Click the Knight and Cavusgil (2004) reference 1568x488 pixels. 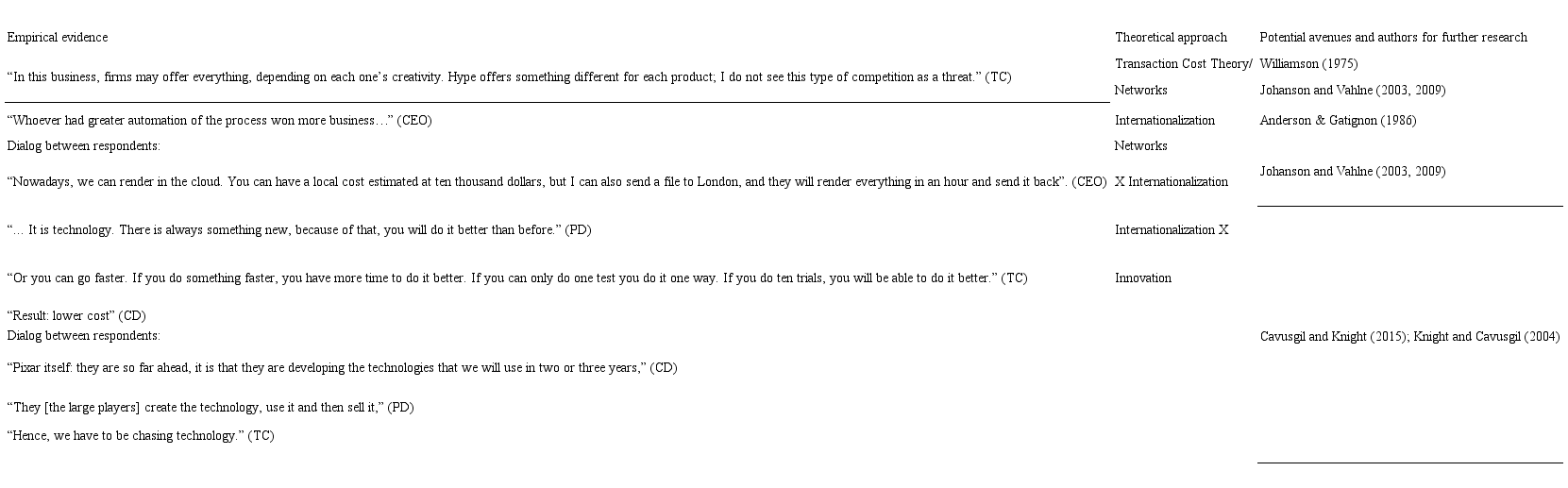coord(1486,337)
